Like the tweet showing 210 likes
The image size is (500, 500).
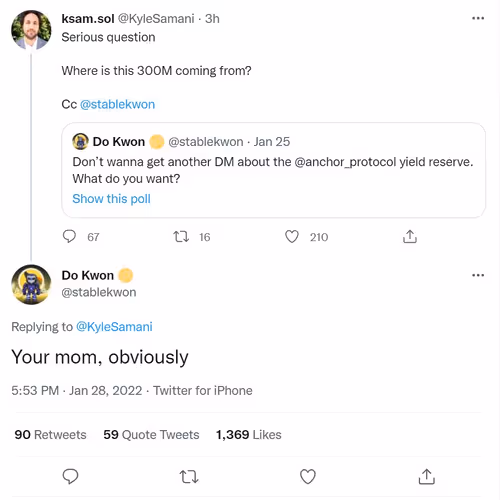292,237
